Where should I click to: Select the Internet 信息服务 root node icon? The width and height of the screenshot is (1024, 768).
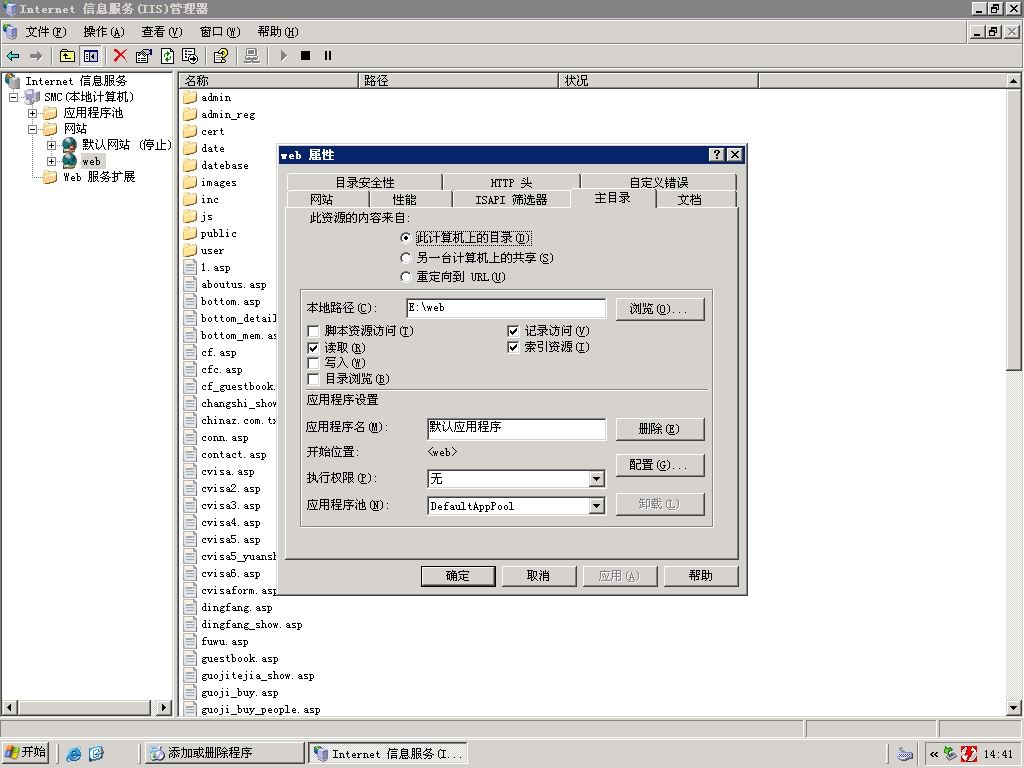point(13,81)
